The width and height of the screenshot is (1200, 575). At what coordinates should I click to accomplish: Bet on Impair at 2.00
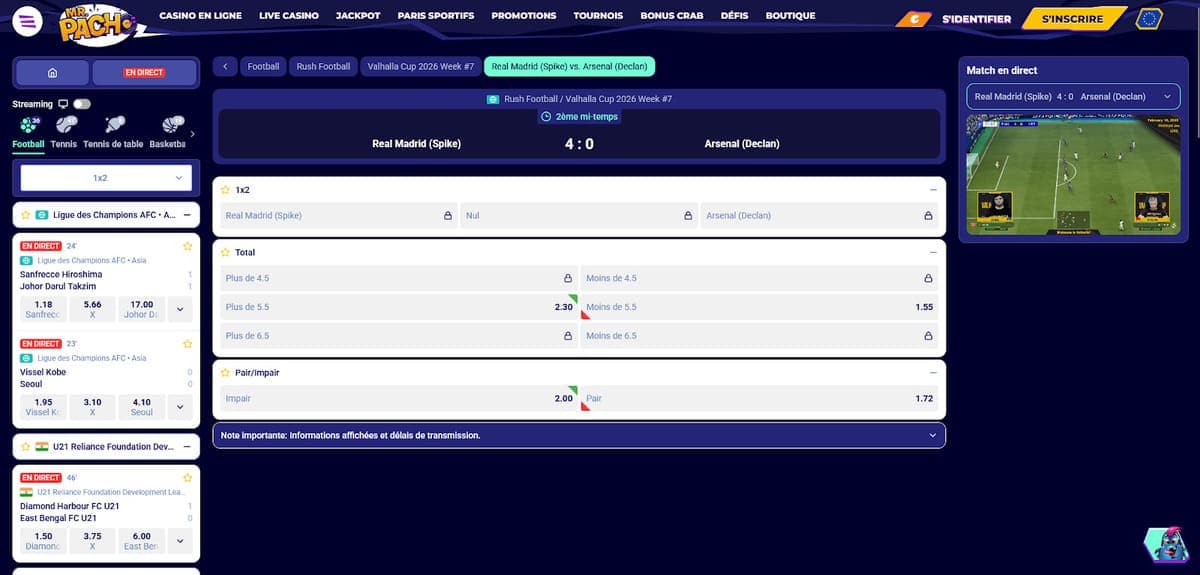[x=399, y=398]
